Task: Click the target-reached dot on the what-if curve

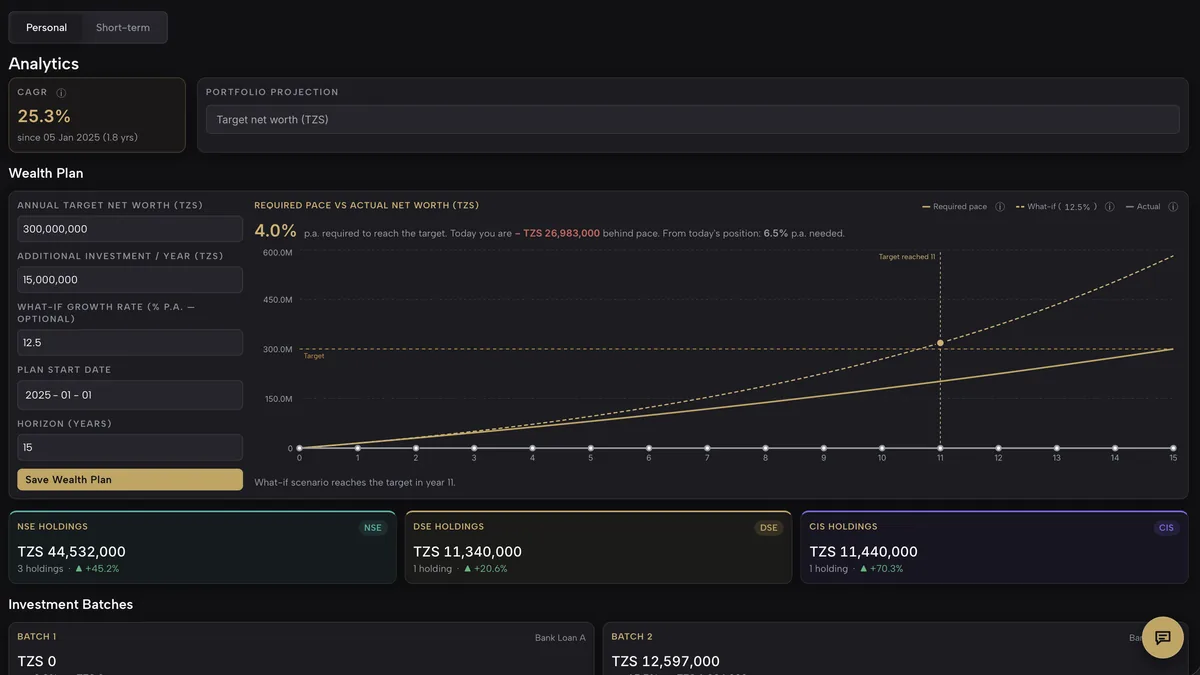Action: click(940, 343)
